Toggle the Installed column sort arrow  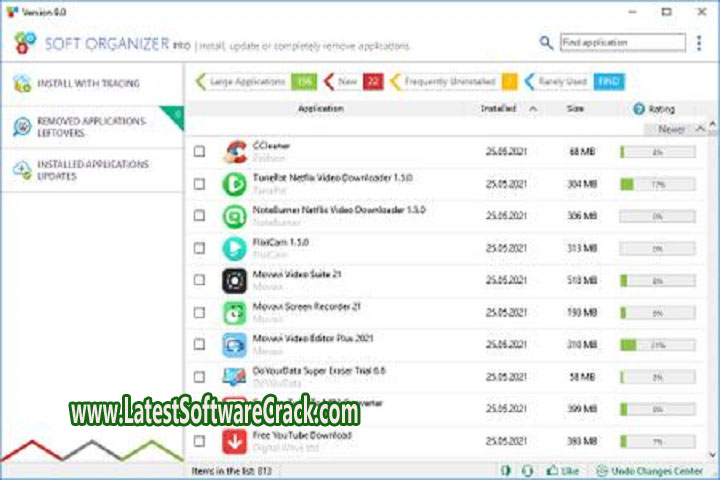coord(533,108)
